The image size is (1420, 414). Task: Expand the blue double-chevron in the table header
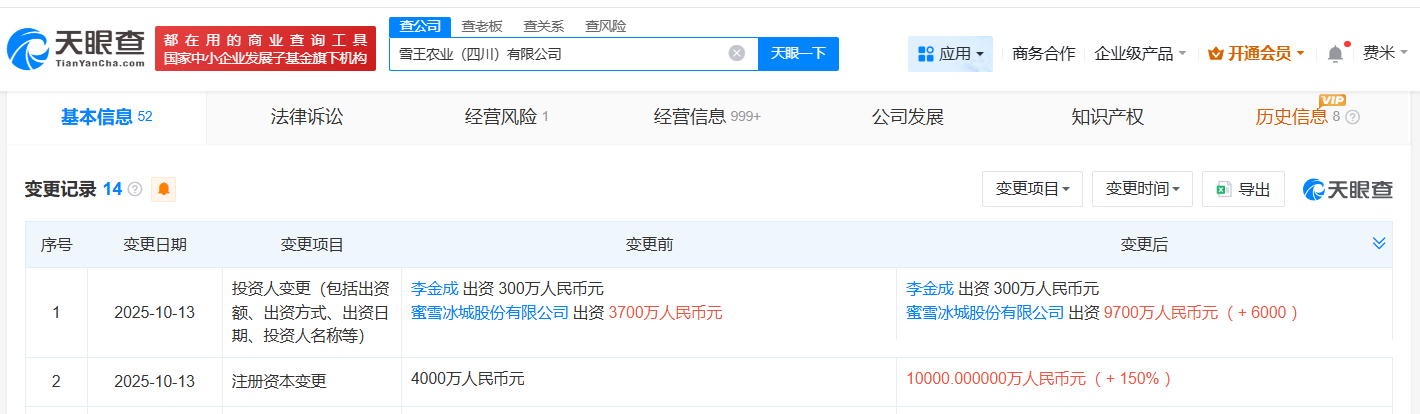[1379, 243]
